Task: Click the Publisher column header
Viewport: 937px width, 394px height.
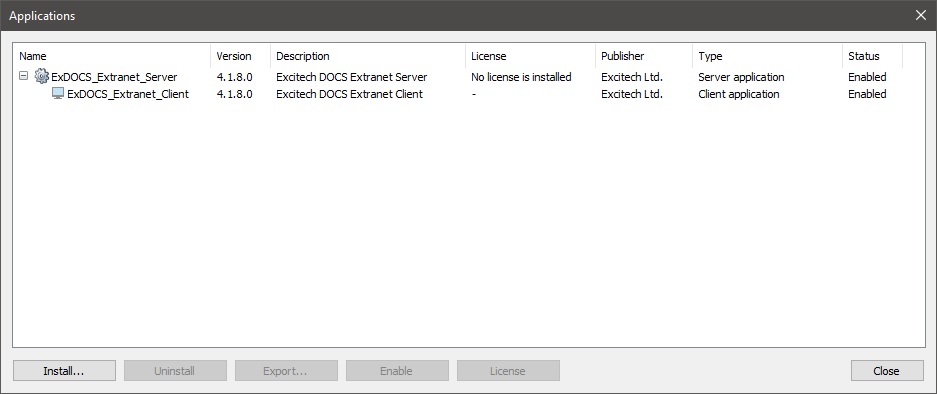Action: point(644,56)
